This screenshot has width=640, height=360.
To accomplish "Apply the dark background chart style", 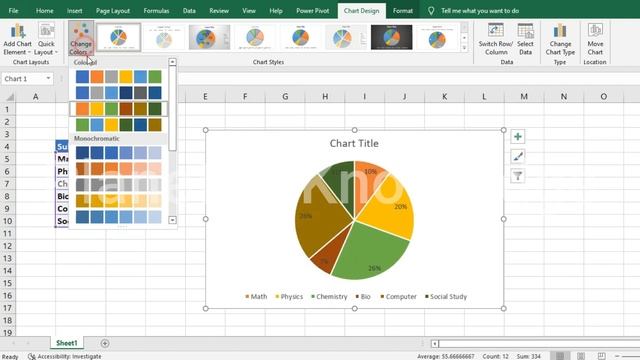I will tap(391, 37).
